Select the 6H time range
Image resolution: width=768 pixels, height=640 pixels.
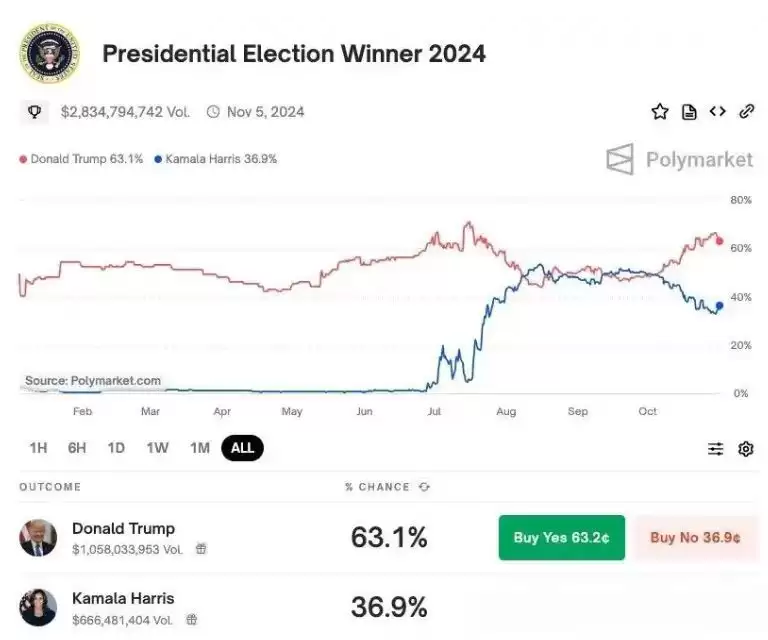[x=77, y=448]
